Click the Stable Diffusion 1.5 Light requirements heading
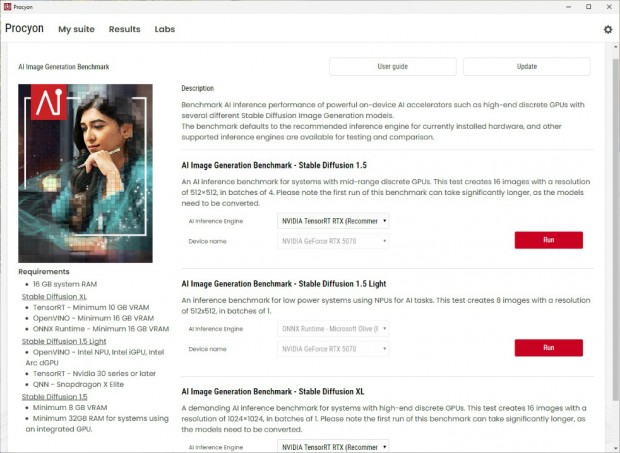This screenshot has height=453, width=620. [x=64, y=341]
